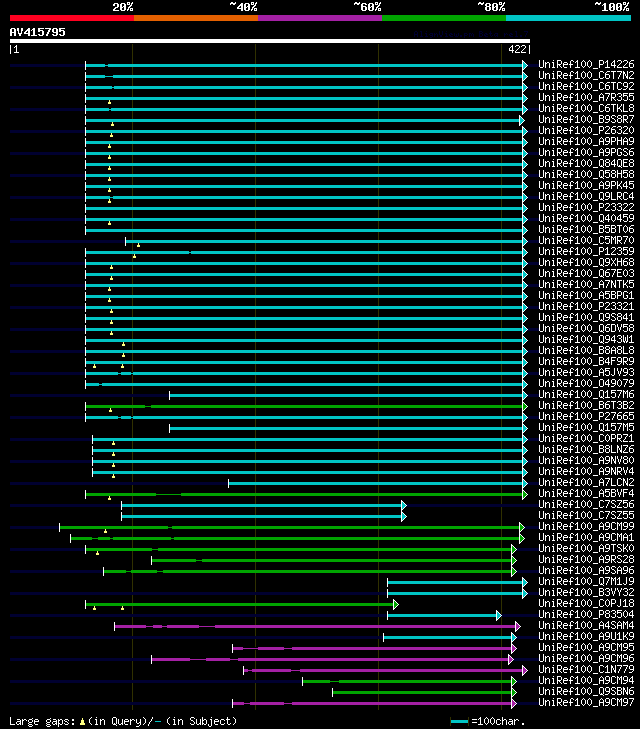Click the green alignment bar of UniRef100_A9RS28
The height and width of the screenshot is (729, 640).
334,560
